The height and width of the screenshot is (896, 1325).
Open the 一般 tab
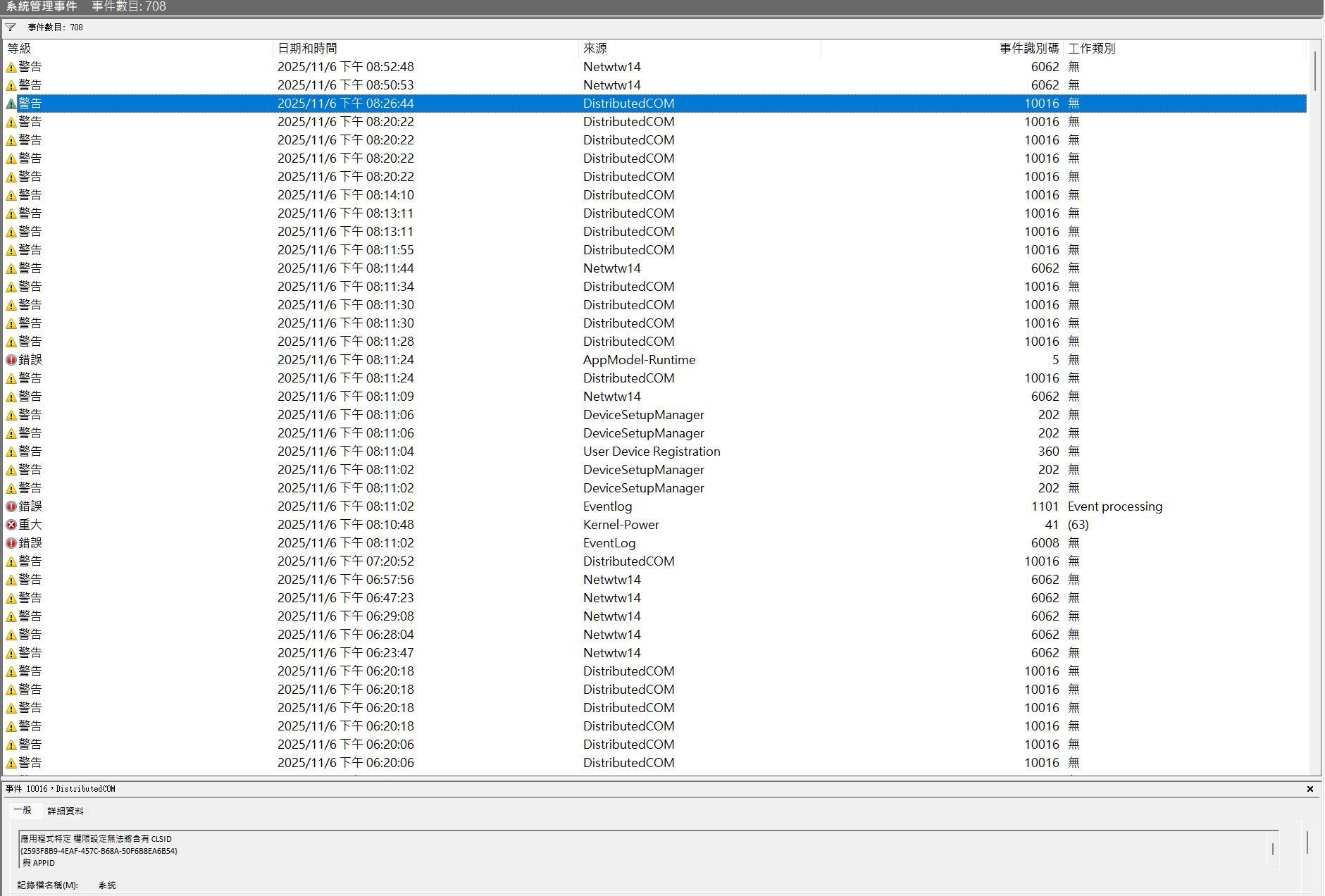(23, 810)
